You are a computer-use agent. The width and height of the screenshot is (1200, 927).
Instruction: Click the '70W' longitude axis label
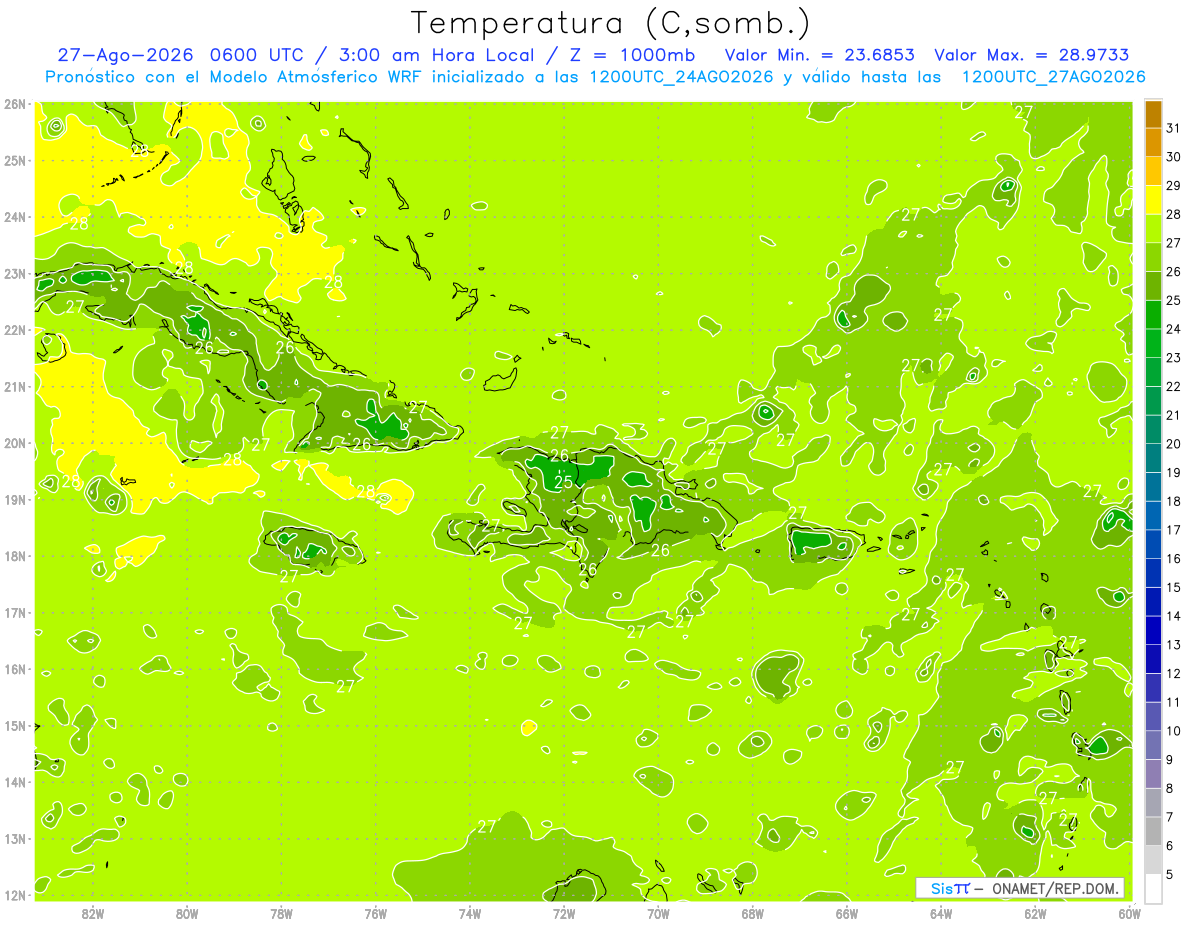pos(658,913)
